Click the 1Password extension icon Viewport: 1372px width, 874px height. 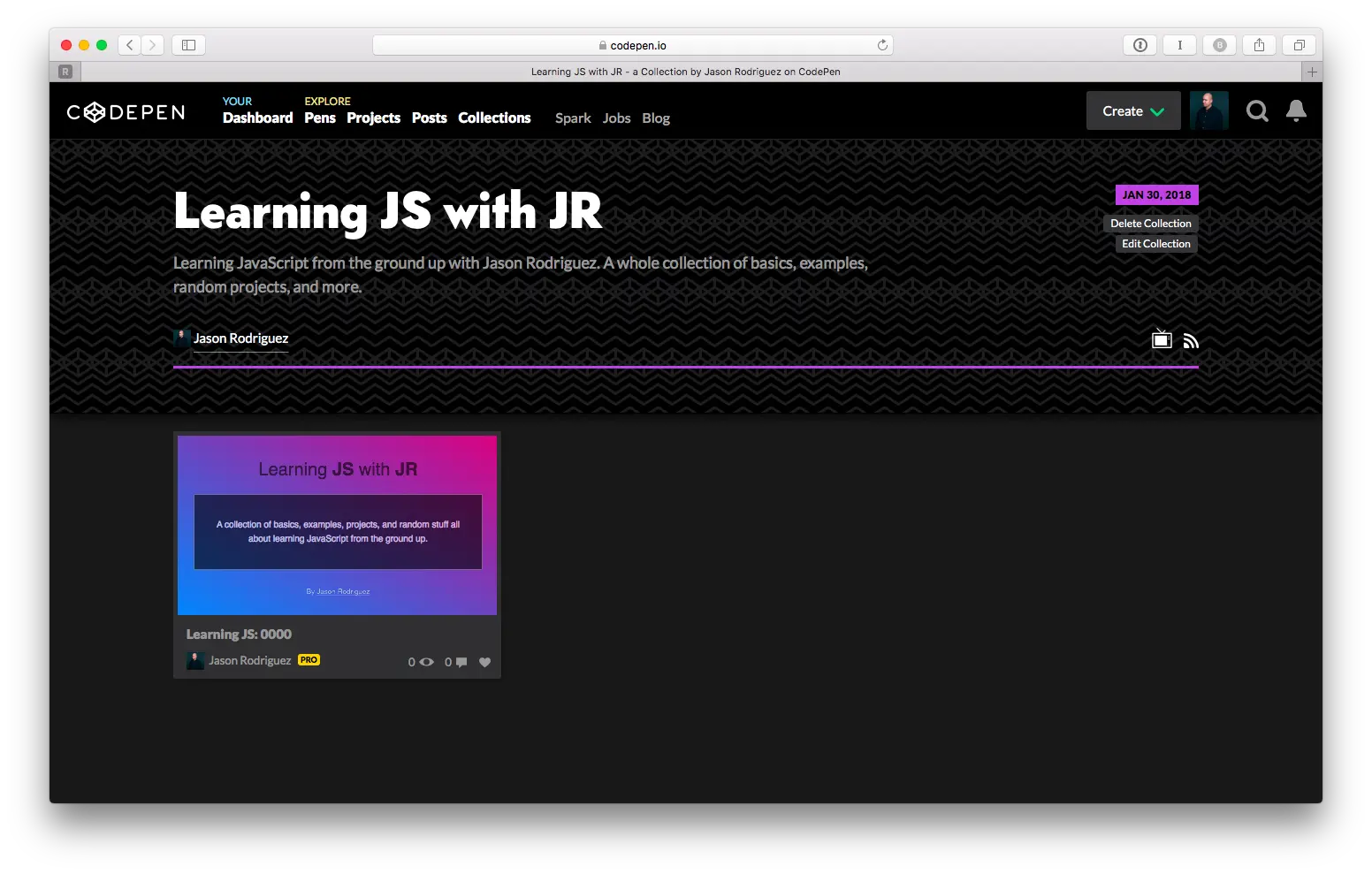1140,45
